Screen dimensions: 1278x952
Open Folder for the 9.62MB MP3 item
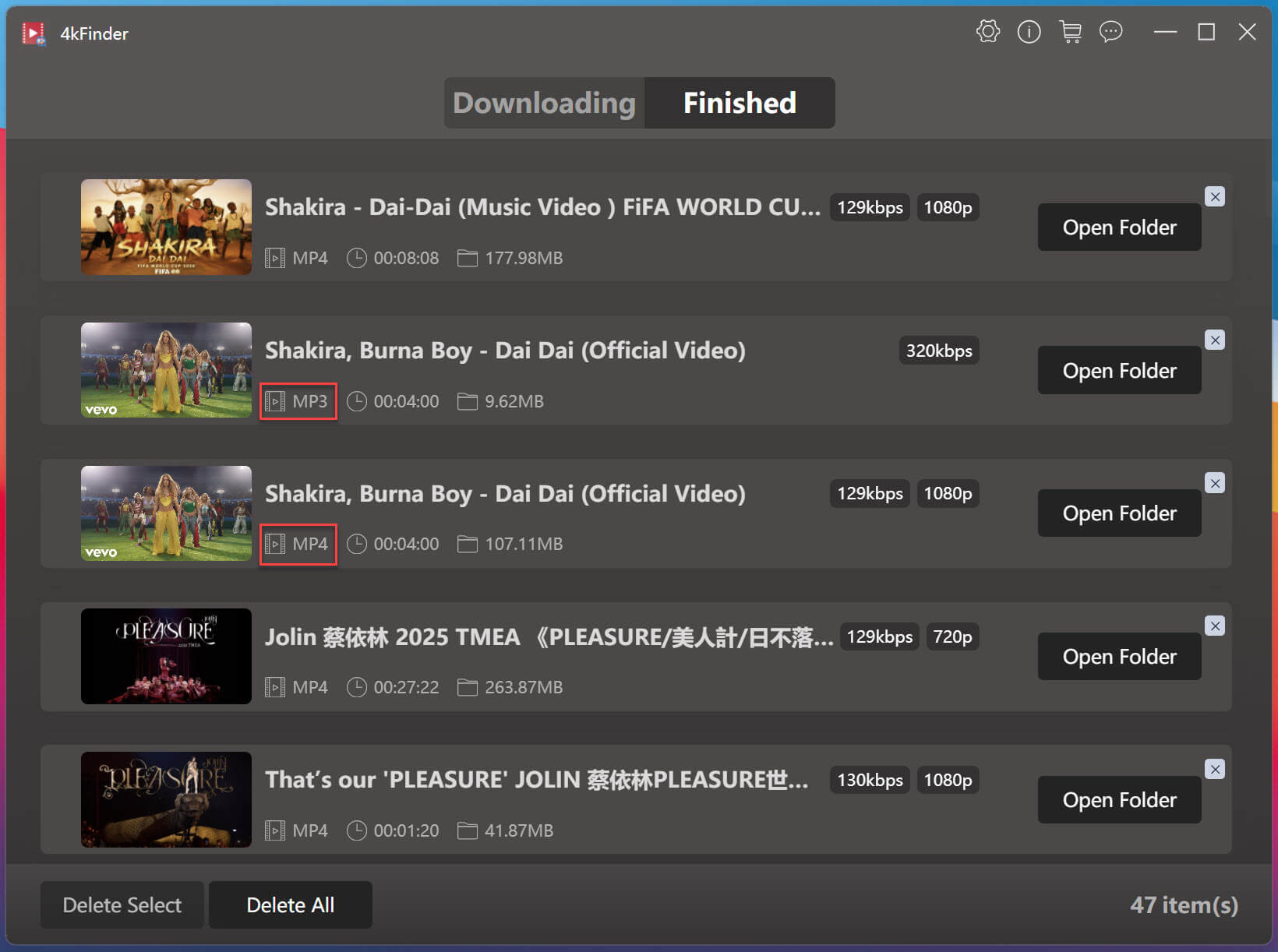pyautogui.click(x=1119, y=370)
